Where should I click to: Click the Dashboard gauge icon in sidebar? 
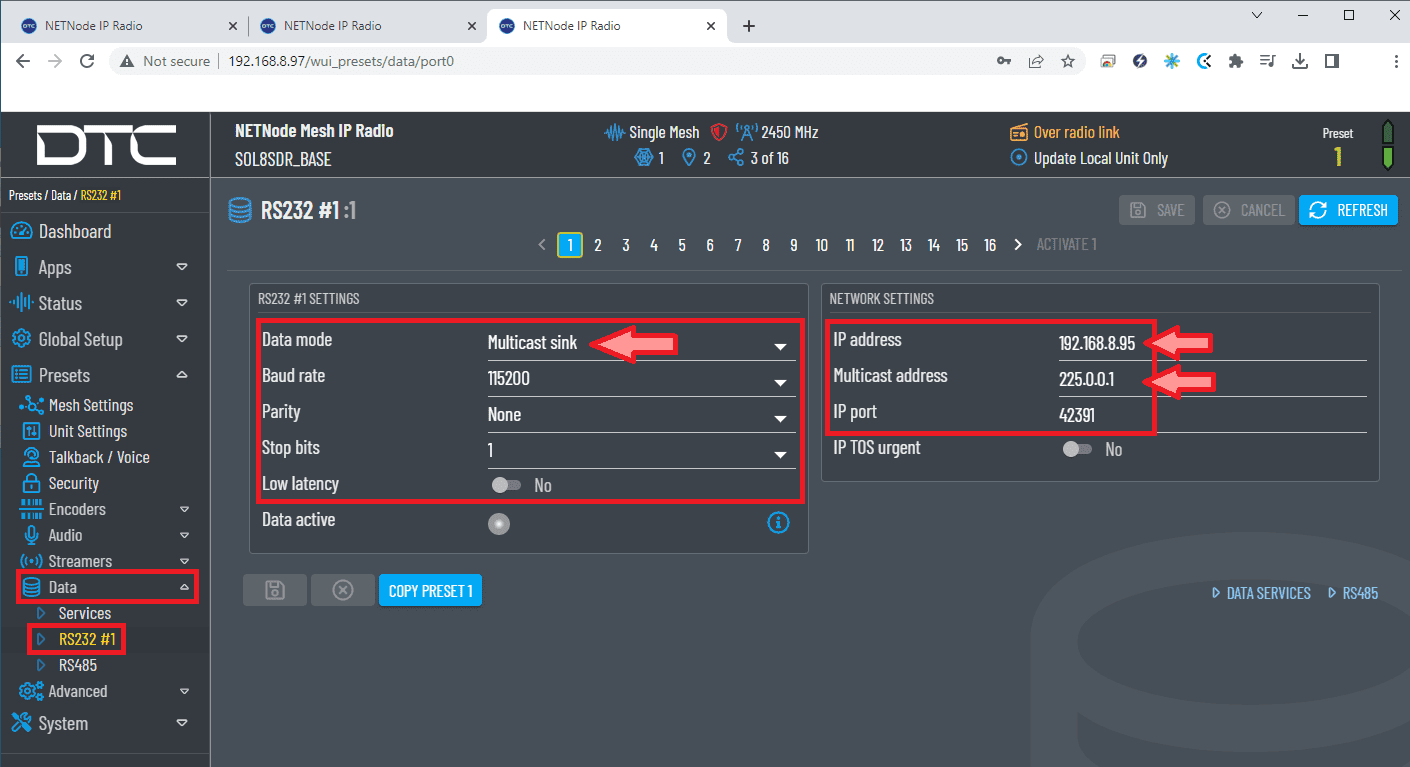click(x=21, y=232)
